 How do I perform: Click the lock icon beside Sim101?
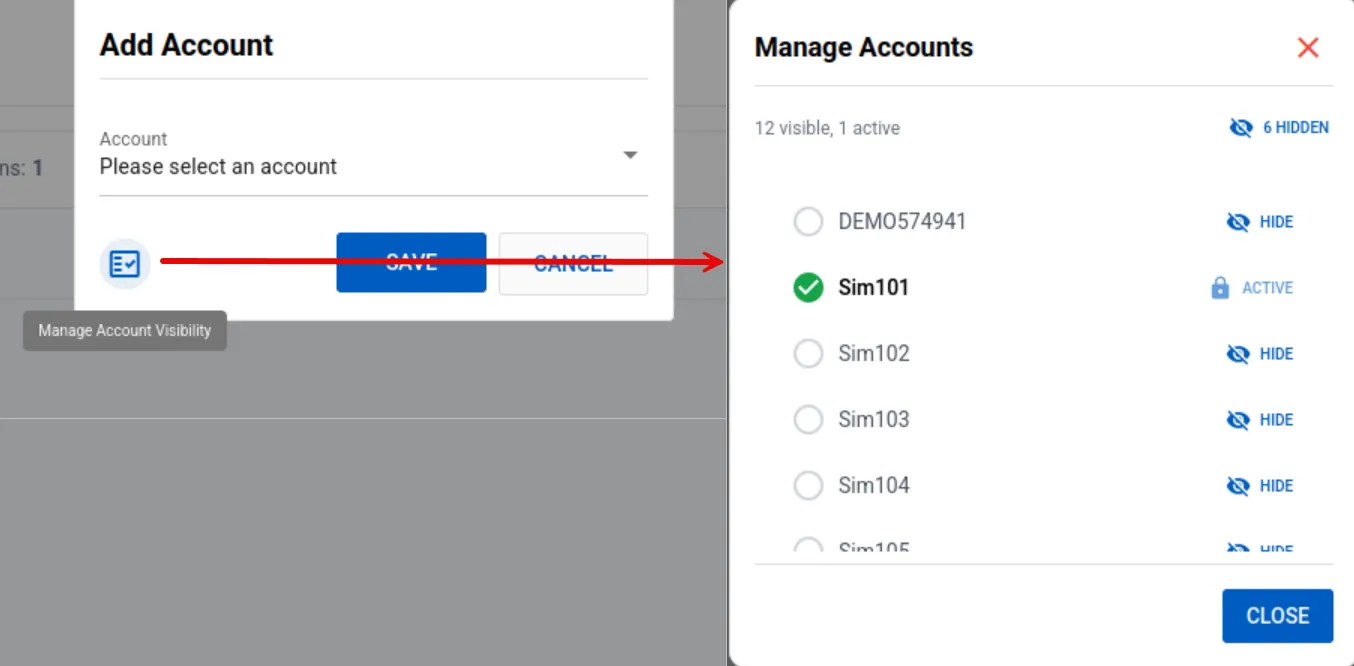coord(1220,288)
